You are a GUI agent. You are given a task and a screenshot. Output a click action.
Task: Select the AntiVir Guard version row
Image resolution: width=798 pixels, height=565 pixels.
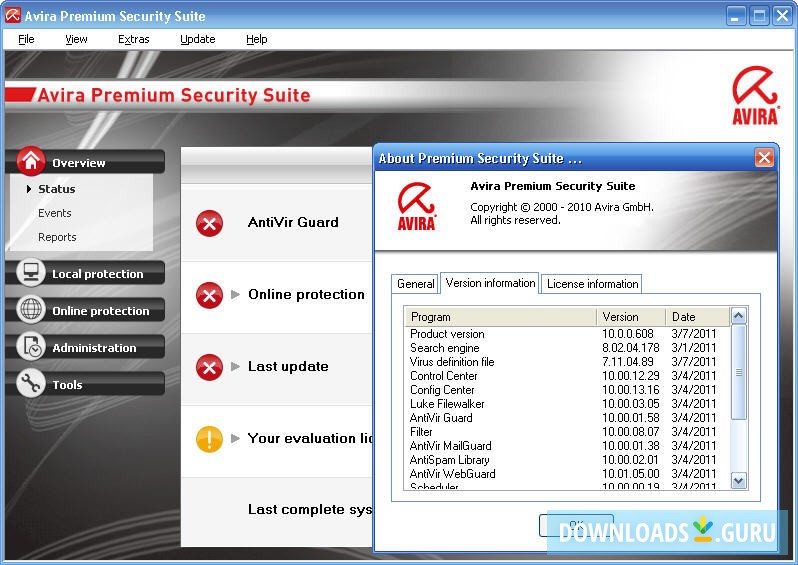pyautogui.click(x=567, y=418)
